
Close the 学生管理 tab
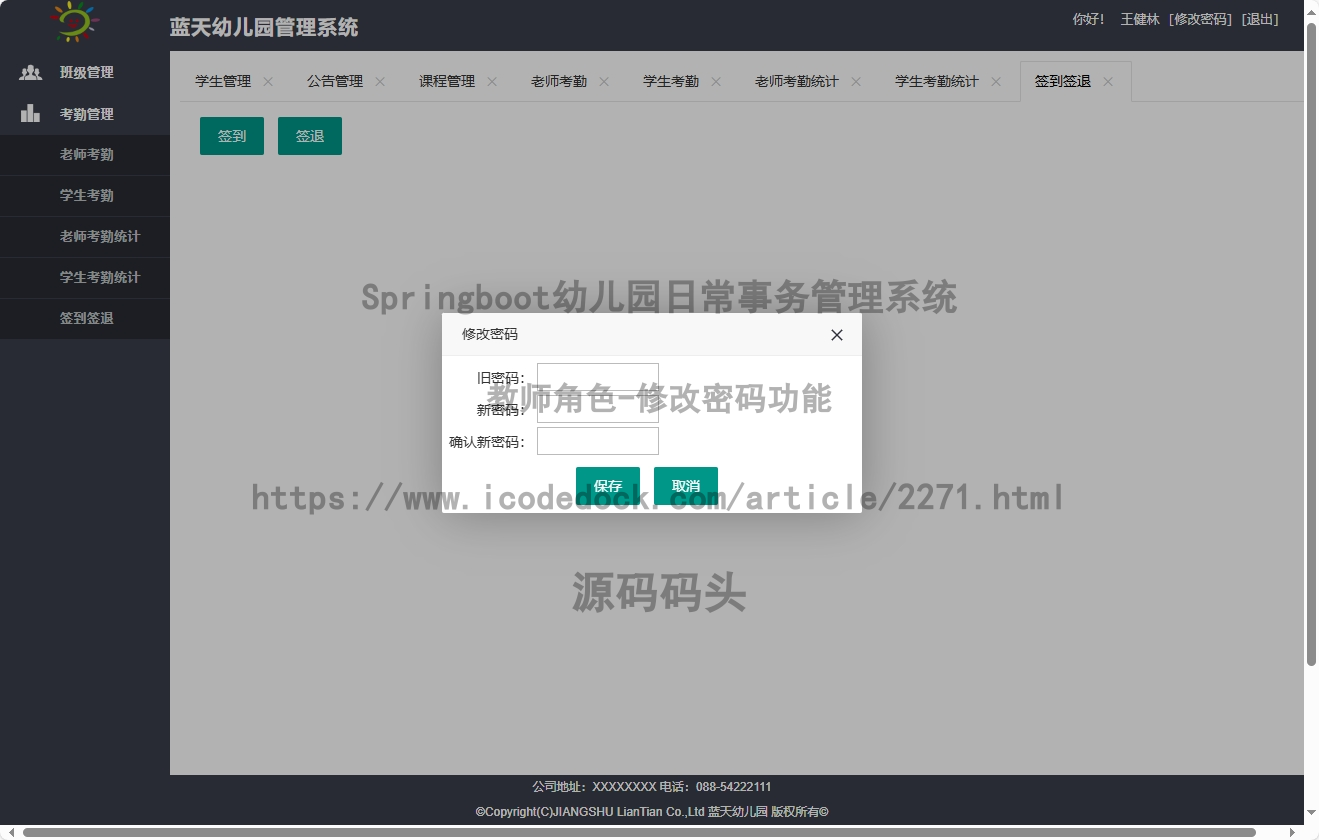pos(268,82)
